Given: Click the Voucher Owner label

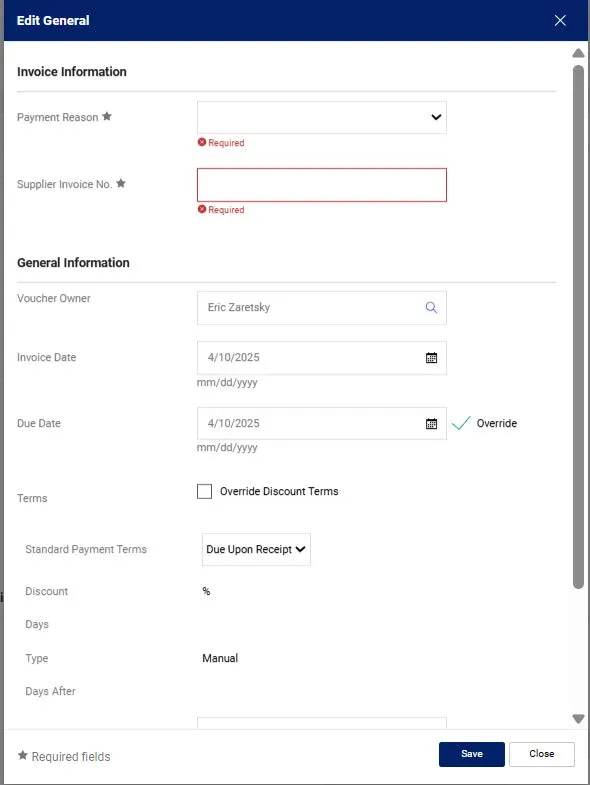Looking at the screenshot, I should click(x=54, y=298).
